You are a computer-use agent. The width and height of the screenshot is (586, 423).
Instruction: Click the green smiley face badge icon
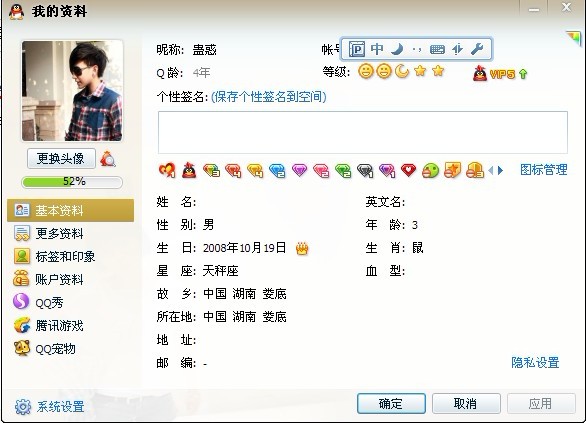point(430,170)
